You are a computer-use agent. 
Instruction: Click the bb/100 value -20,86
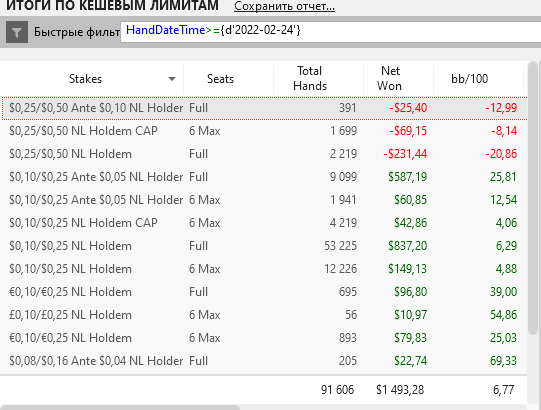(501, 154)
